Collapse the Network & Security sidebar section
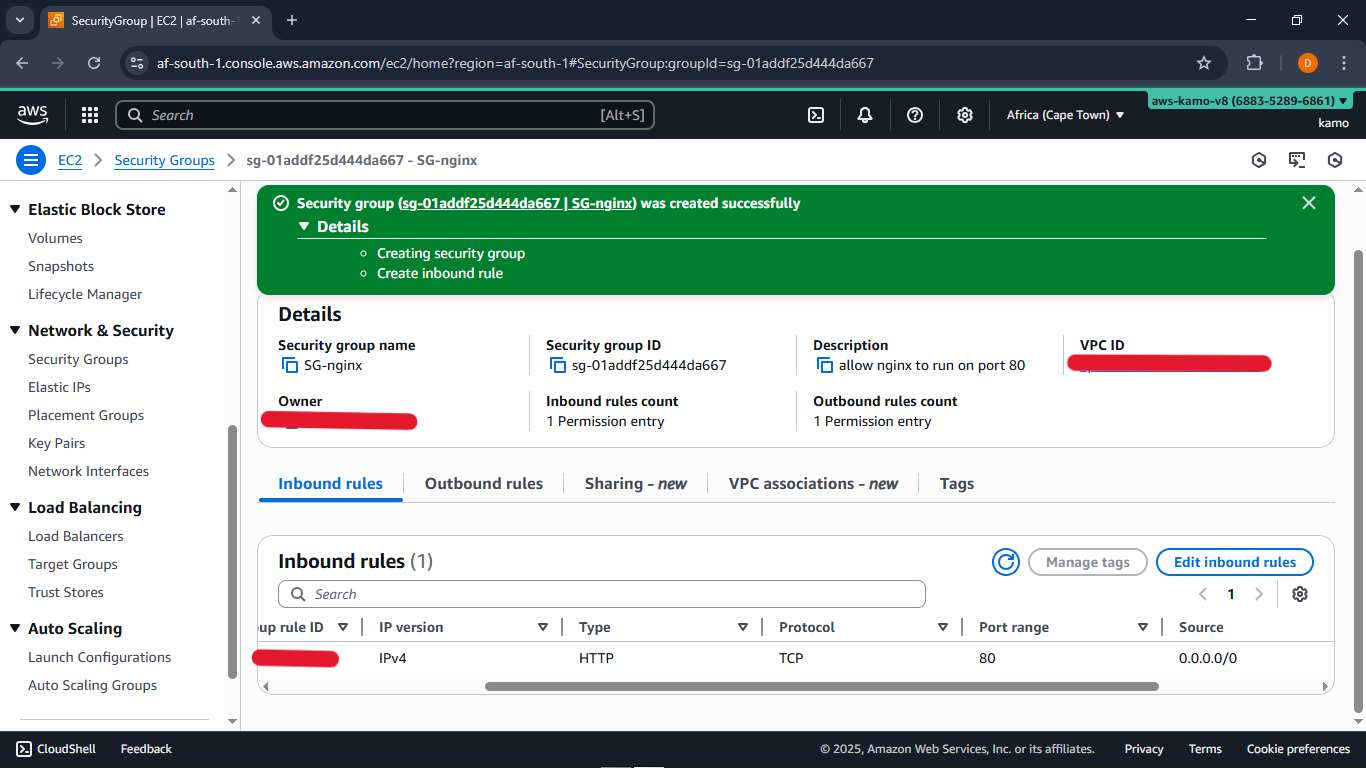Image resolution: width=1366 pixels, height=768 pixels. (x=15, y=331)
